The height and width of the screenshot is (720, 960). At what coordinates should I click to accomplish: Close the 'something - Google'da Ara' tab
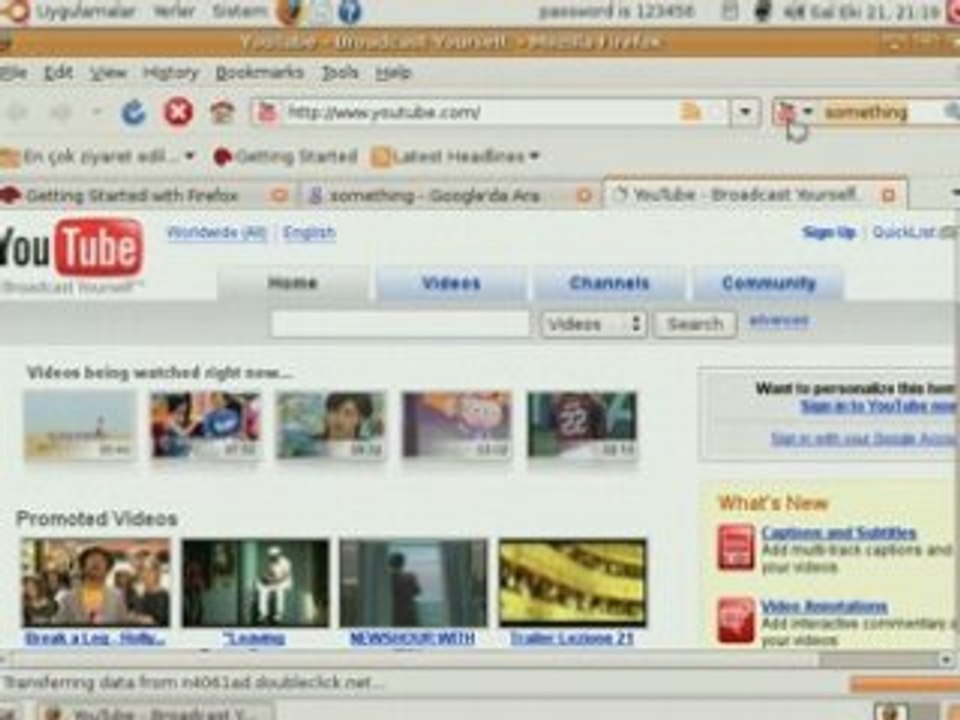(584, 195)
